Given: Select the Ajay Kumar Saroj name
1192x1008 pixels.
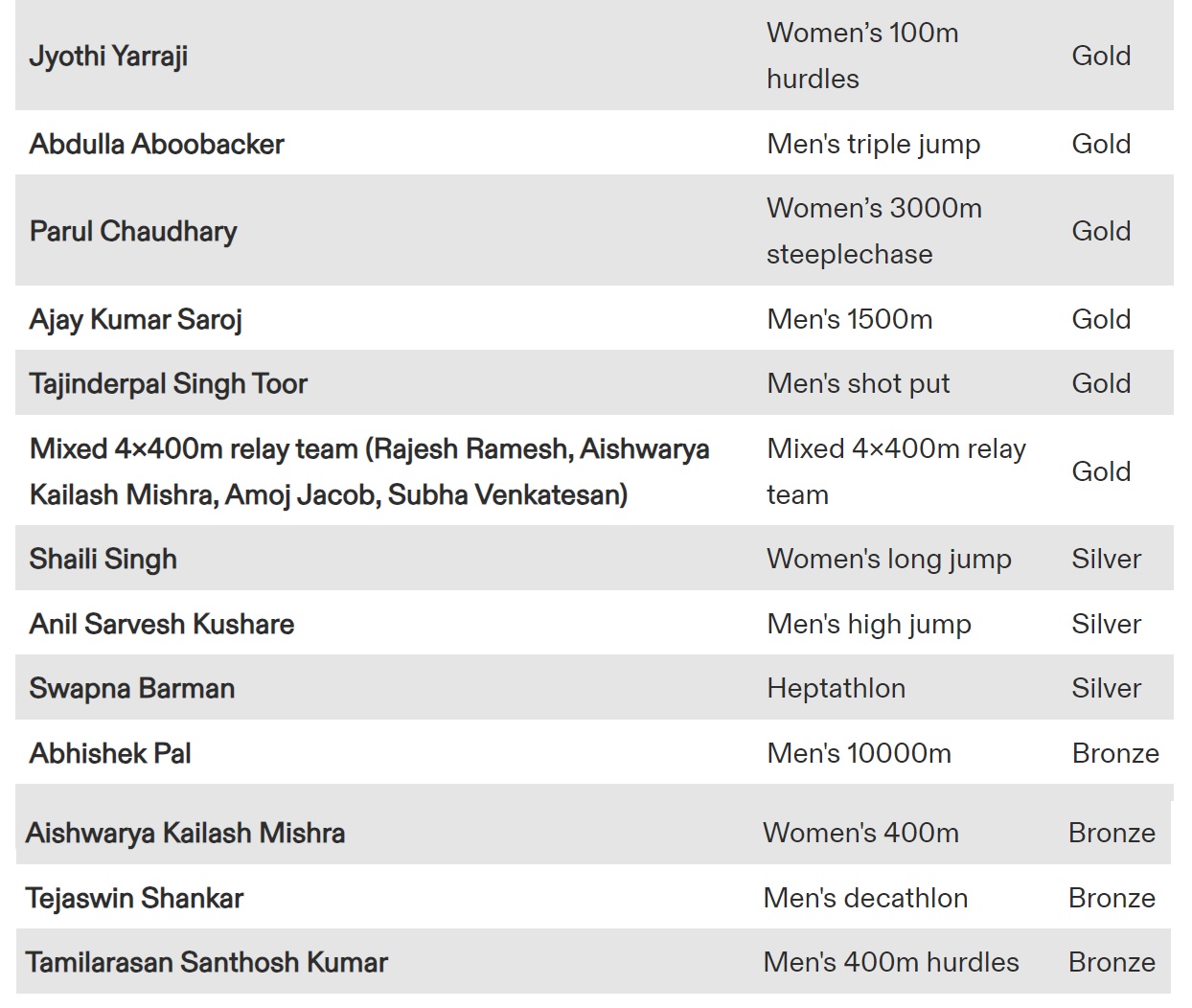Looking at the screenshot, I should click(135, 319).
